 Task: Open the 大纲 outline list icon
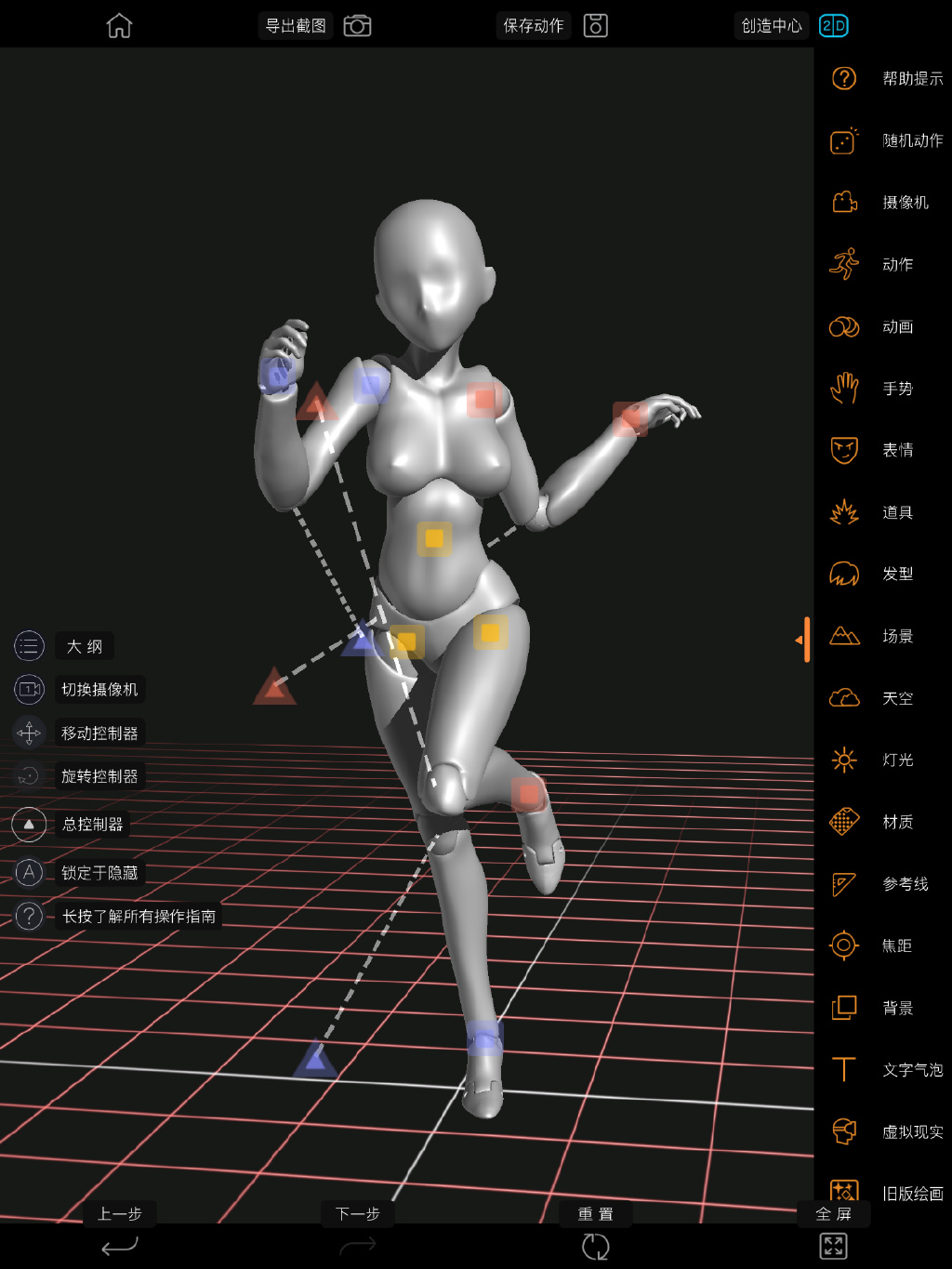(29, 645)
